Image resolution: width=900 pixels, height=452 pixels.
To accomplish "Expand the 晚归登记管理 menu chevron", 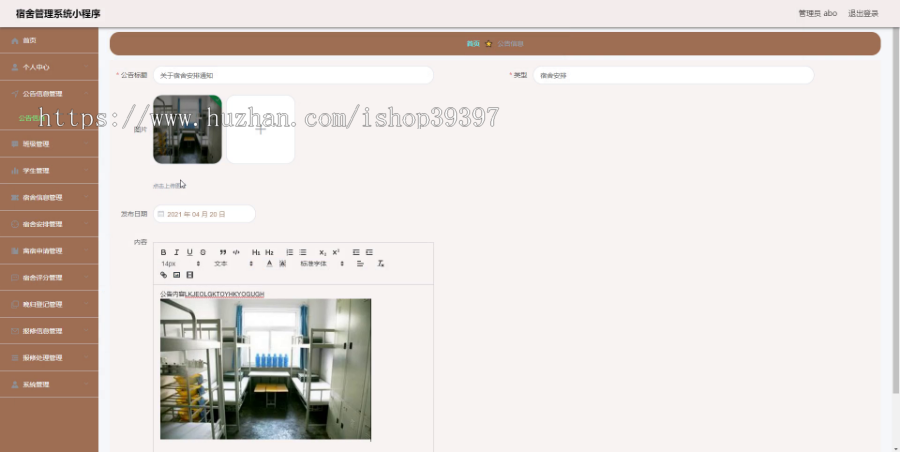I will tap(86, 304).
